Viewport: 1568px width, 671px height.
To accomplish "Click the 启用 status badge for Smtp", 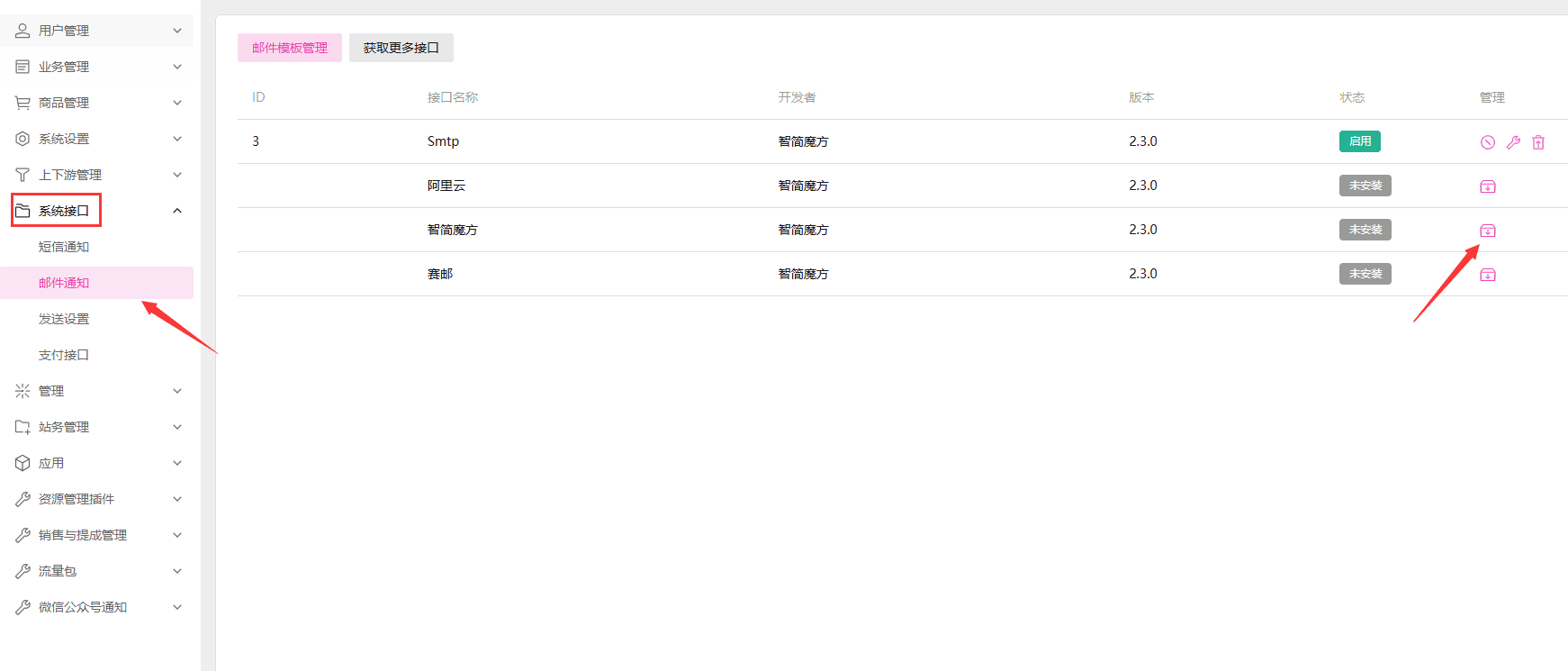I will point(1360,141).
